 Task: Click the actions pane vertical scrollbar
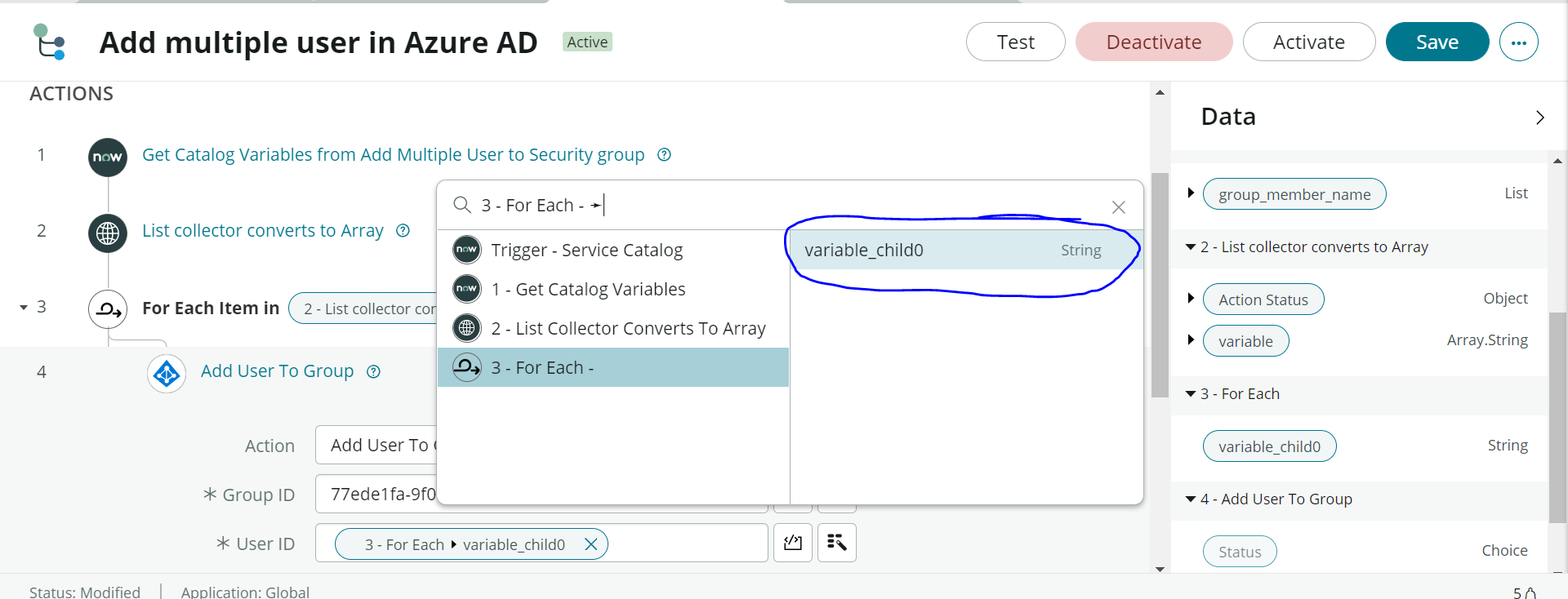tap(1160, 286)
